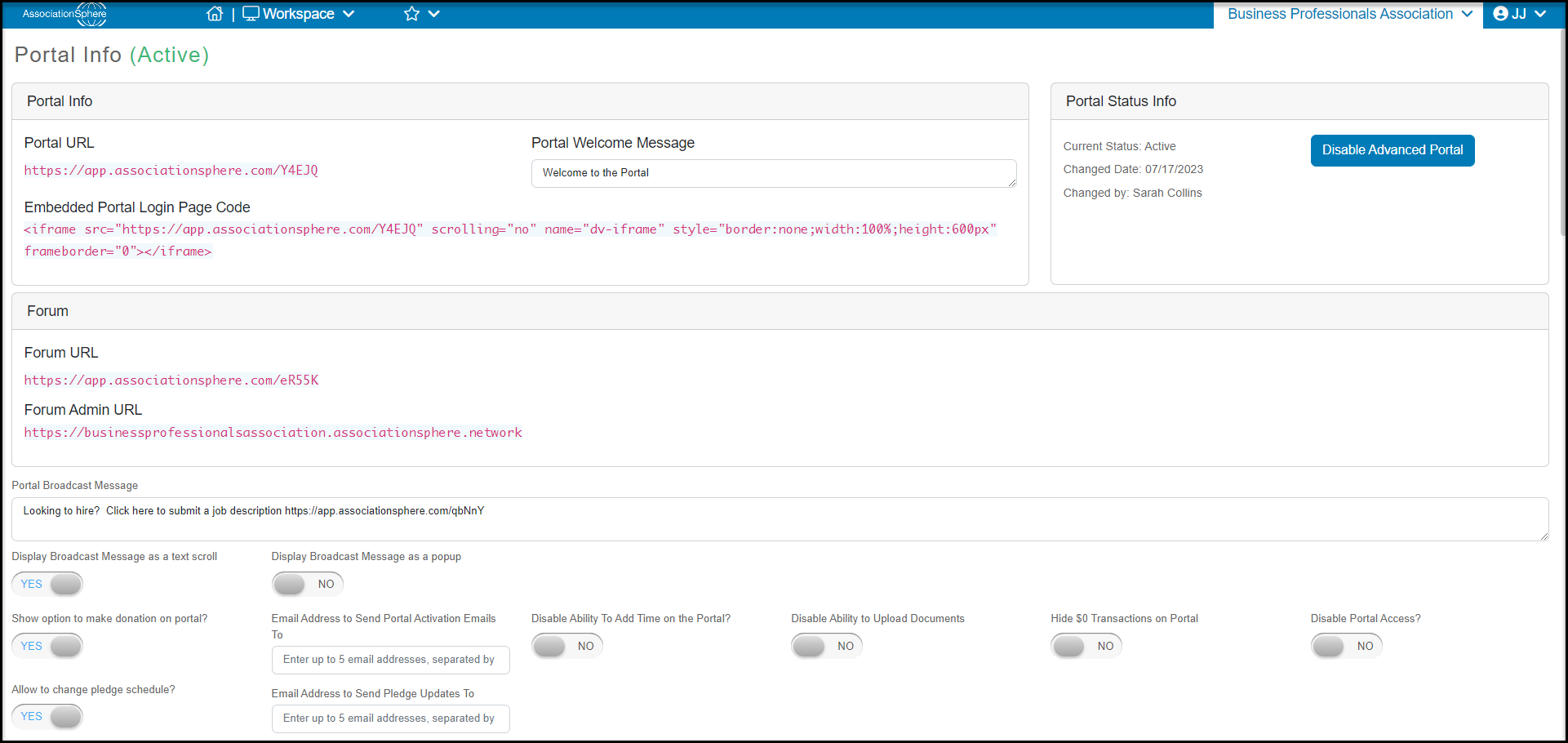Open the Forum Admin URL link
1568x743 pixels.
coord(273,433)
